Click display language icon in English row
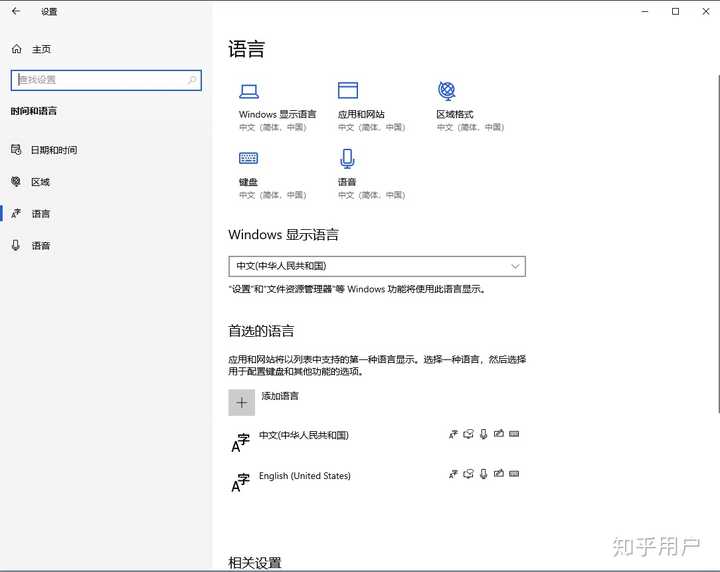 453,474
